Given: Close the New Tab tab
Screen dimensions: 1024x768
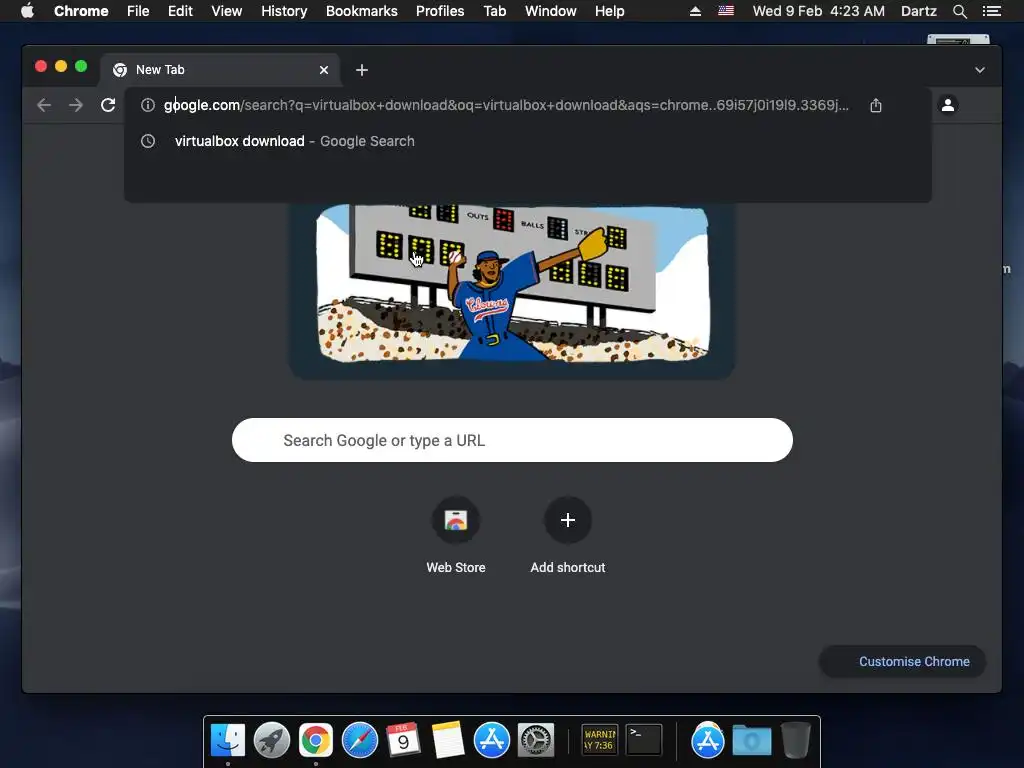Looking at the screenshot, I should (324, 70).
